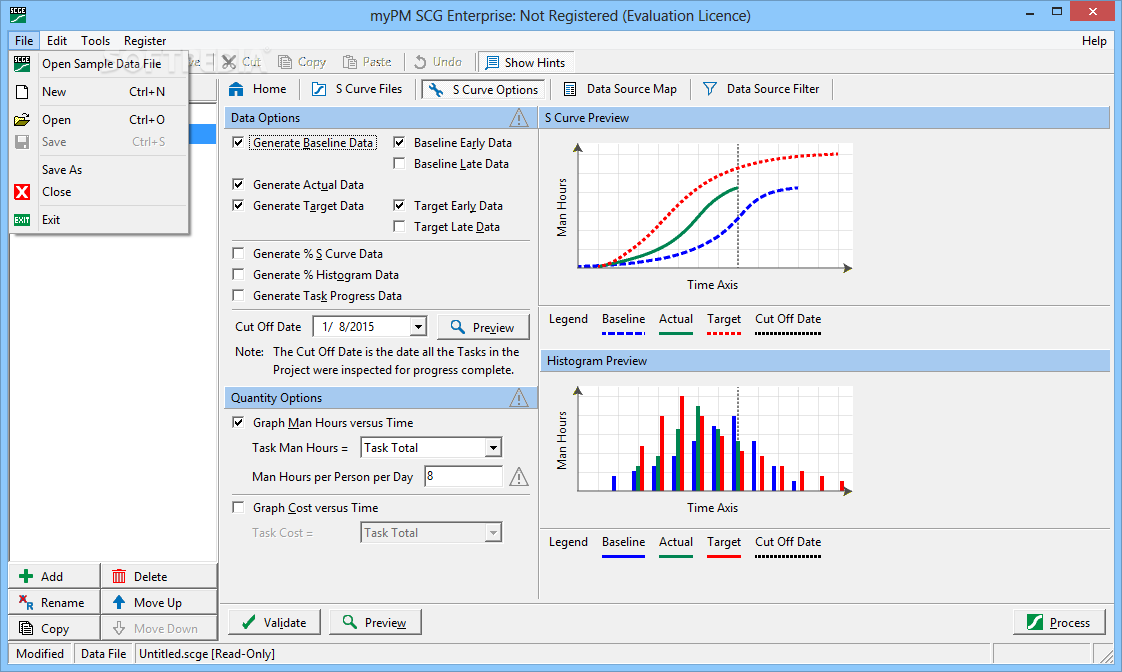The image size is (1122, 672).
Task: Click the Open folder icon in File menu
Action: coord(22,120)
